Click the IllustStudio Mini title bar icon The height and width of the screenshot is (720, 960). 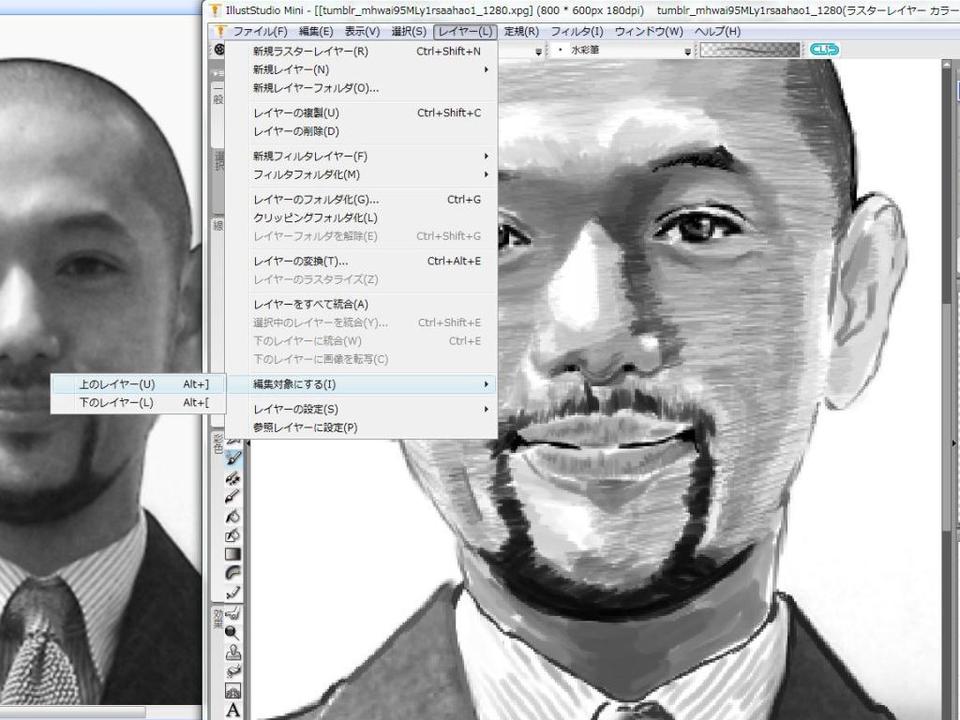click(x=215, y=10)
